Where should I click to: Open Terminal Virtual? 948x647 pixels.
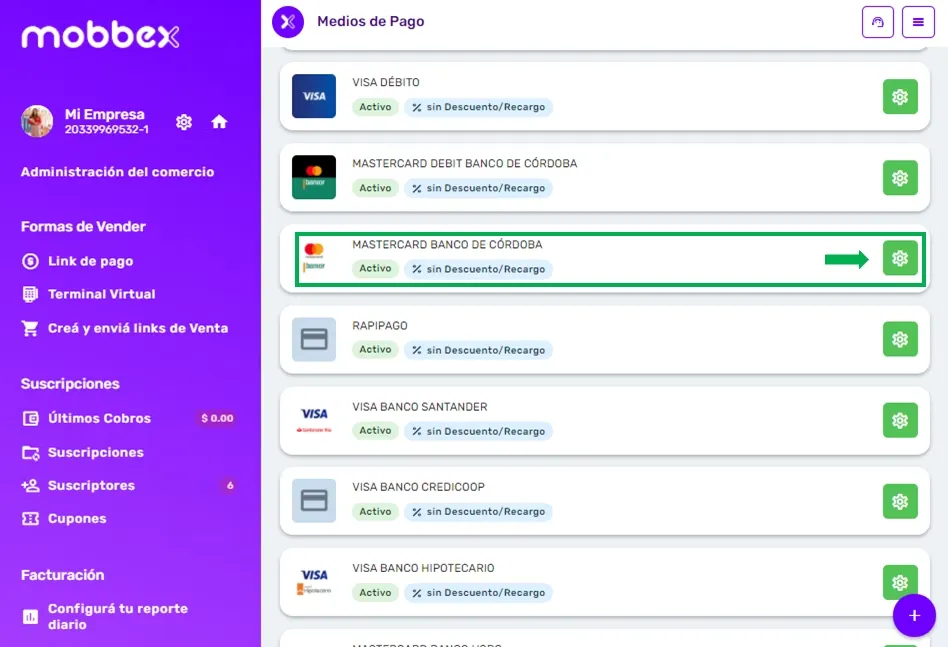pos(89,294)
